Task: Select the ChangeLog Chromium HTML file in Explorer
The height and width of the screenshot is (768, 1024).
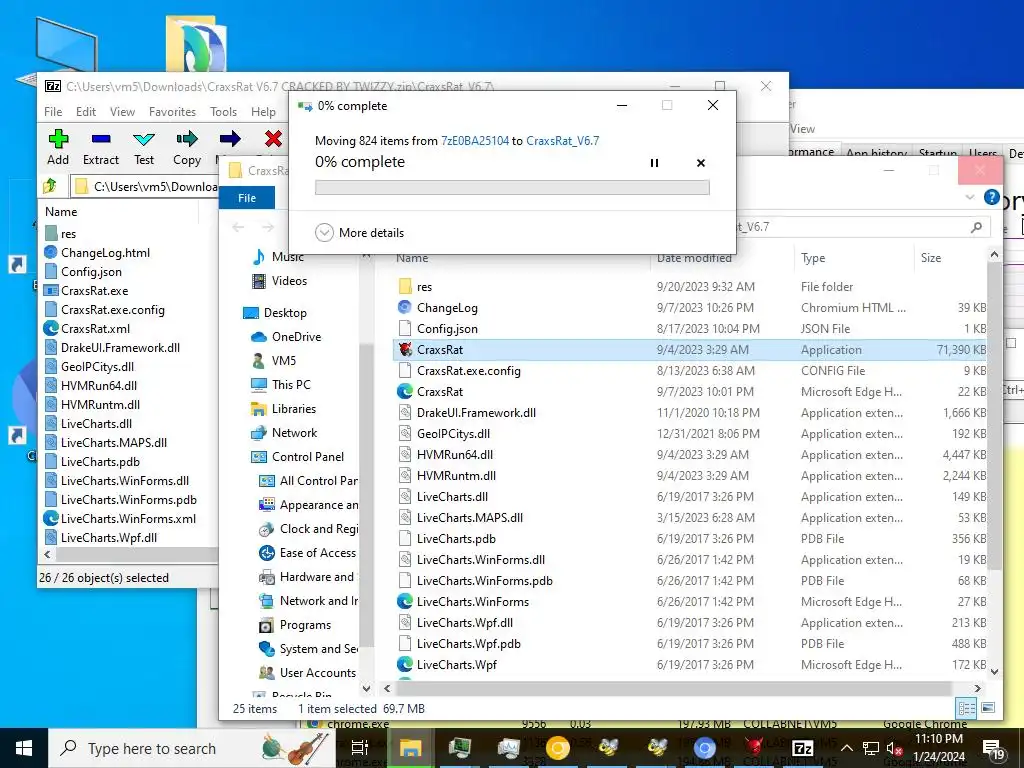Action: tap(690, 308)
